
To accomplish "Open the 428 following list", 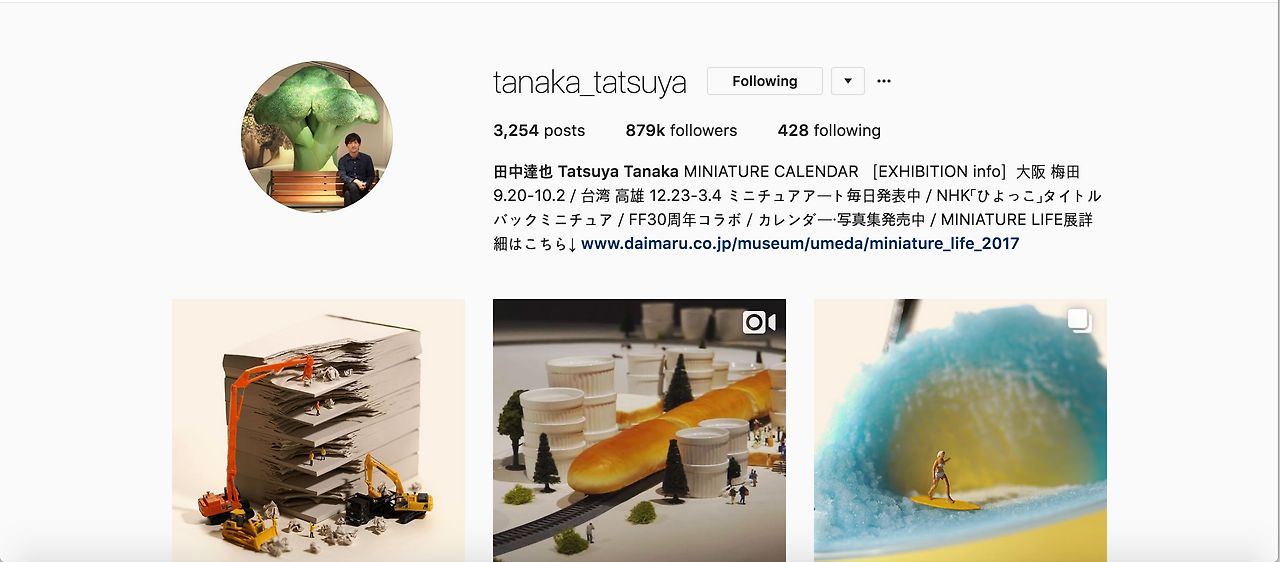I will click(829, 131).
